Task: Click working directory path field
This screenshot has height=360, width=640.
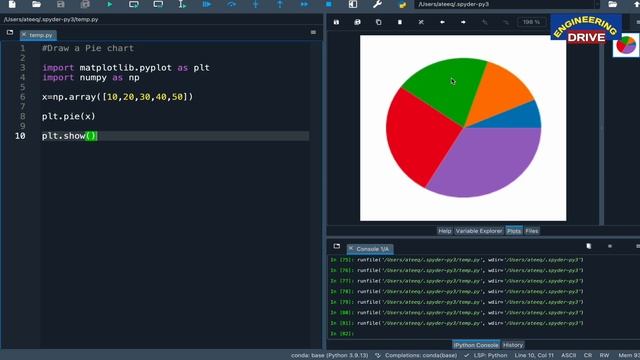Action: click(x=504, y=4)
